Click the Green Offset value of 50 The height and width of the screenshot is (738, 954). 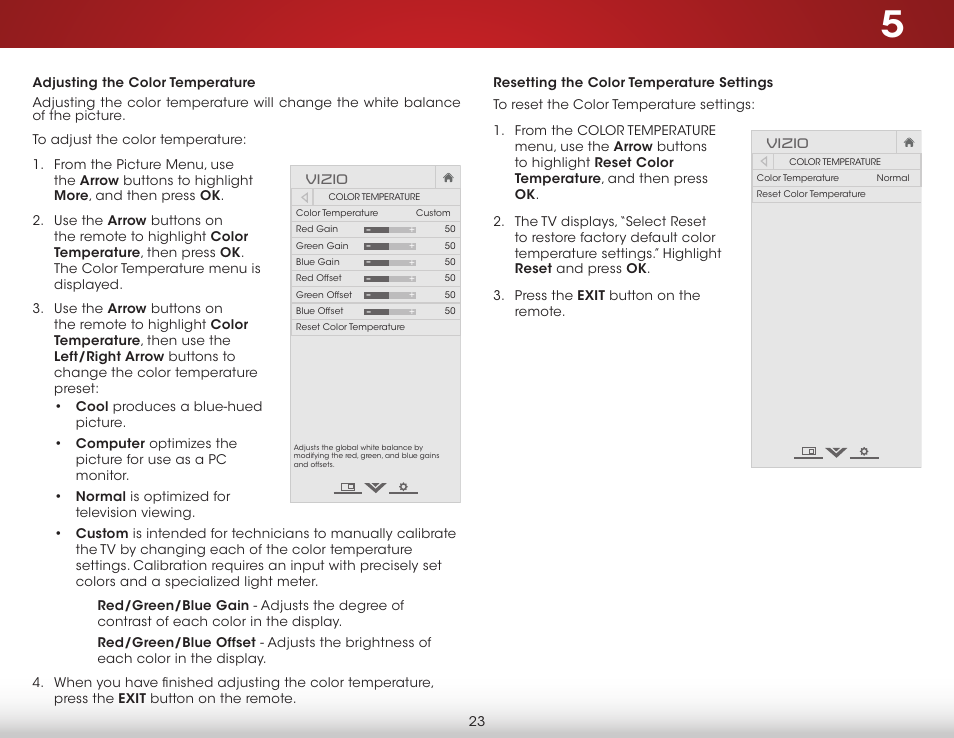coord(450,295)
